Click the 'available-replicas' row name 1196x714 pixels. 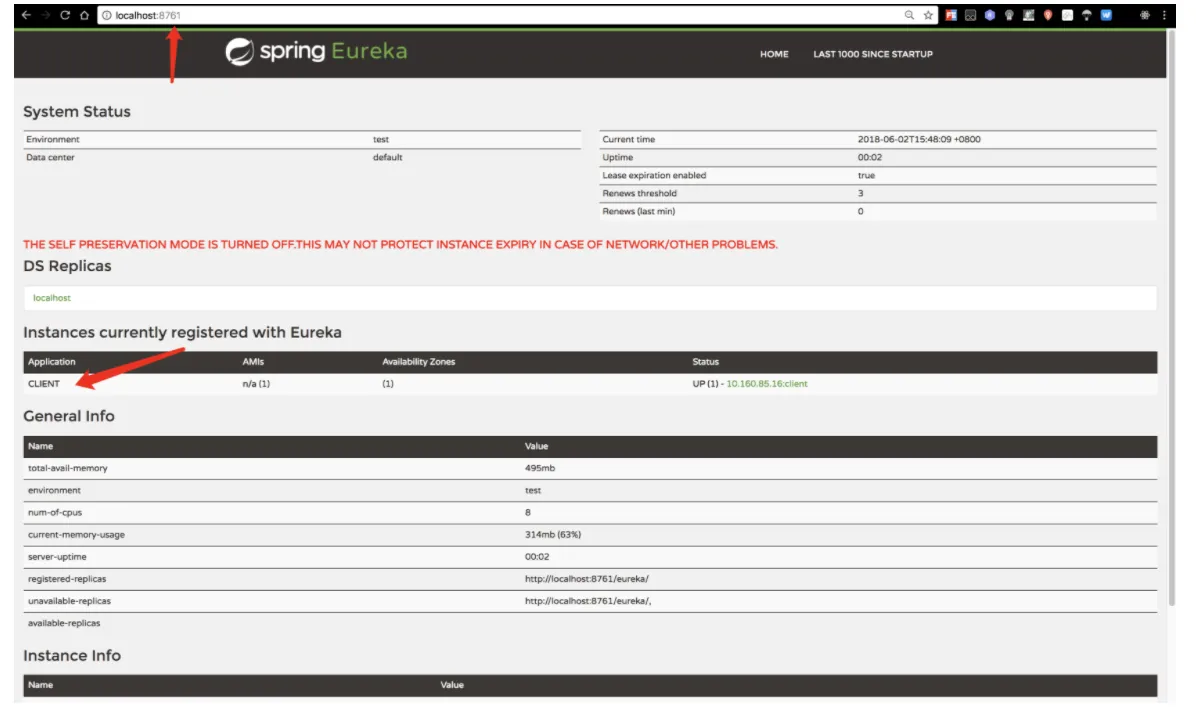coord(64,623)
